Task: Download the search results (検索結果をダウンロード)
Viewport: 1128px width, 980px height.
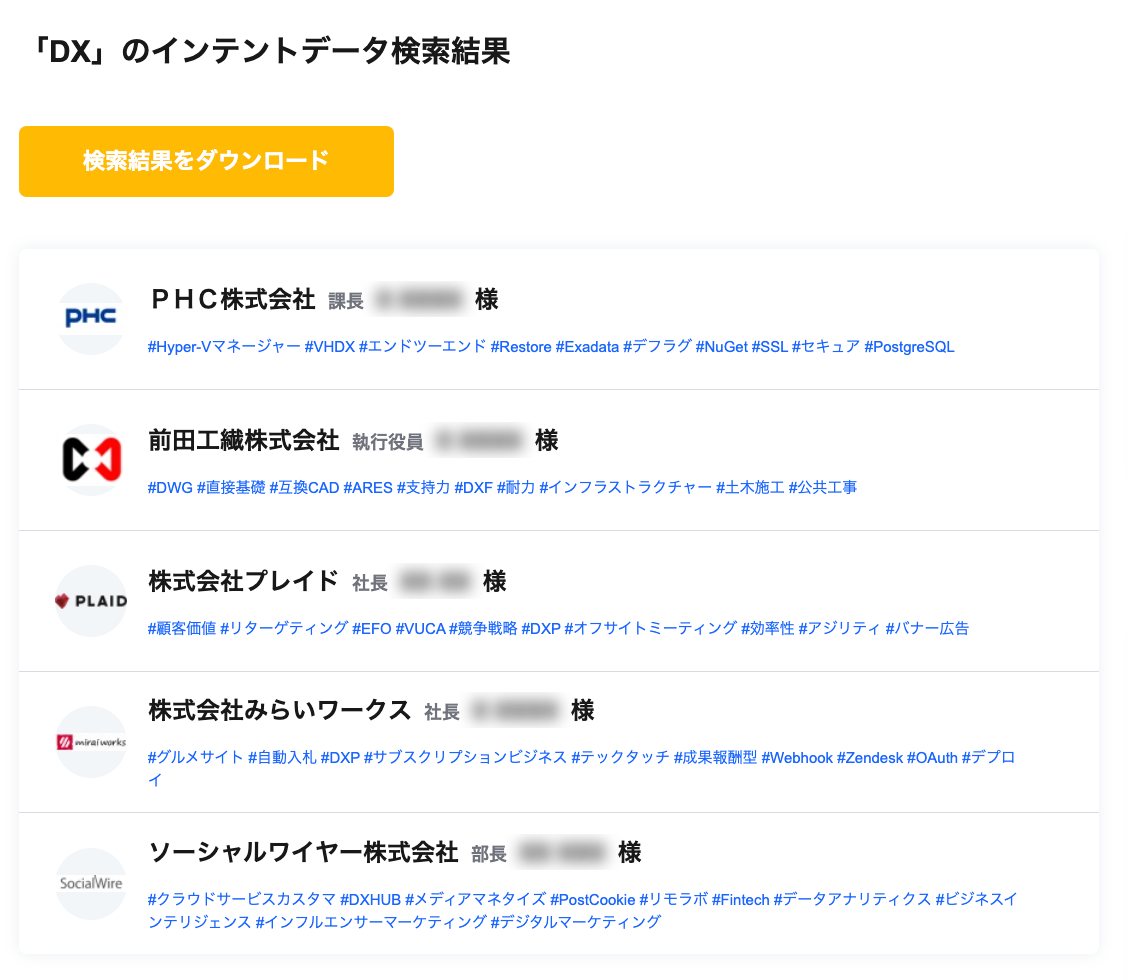Action: point(206,161)
